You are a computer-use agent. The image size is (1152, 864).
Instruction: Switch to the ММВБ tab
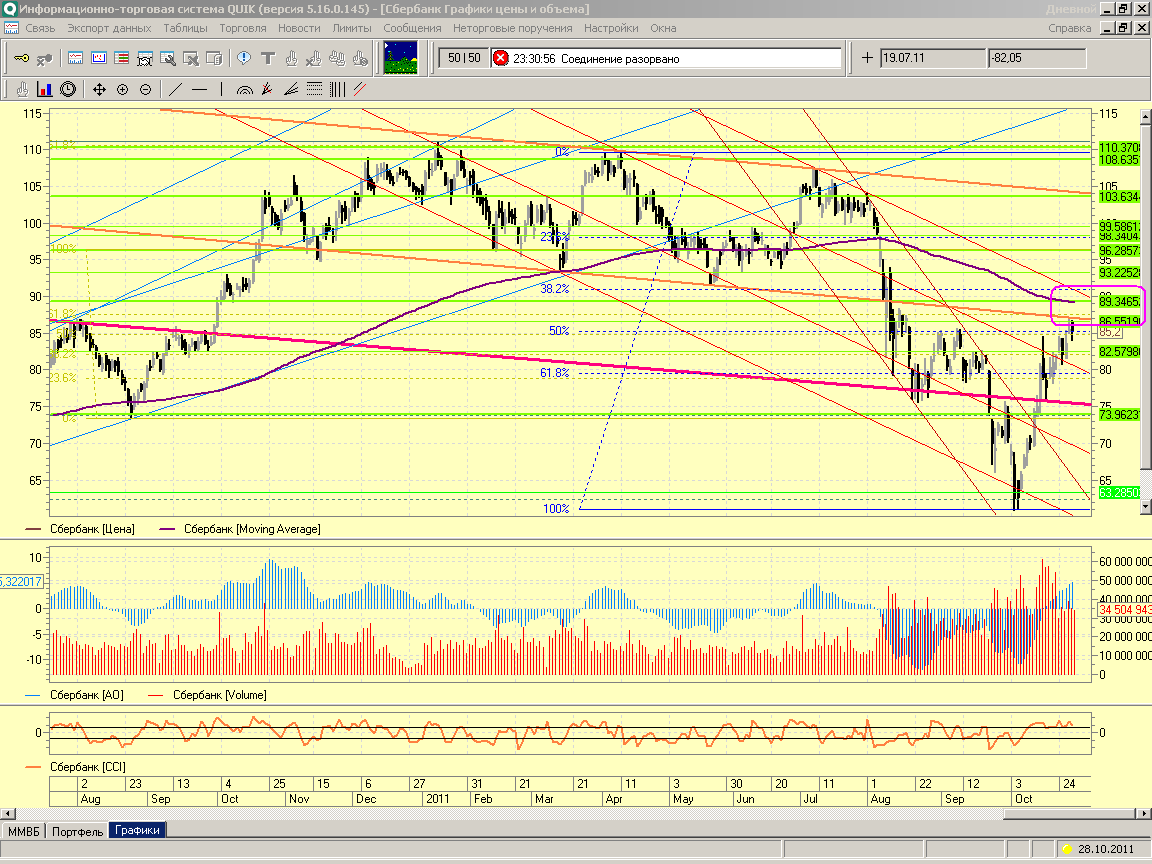(x=24, y=831)
